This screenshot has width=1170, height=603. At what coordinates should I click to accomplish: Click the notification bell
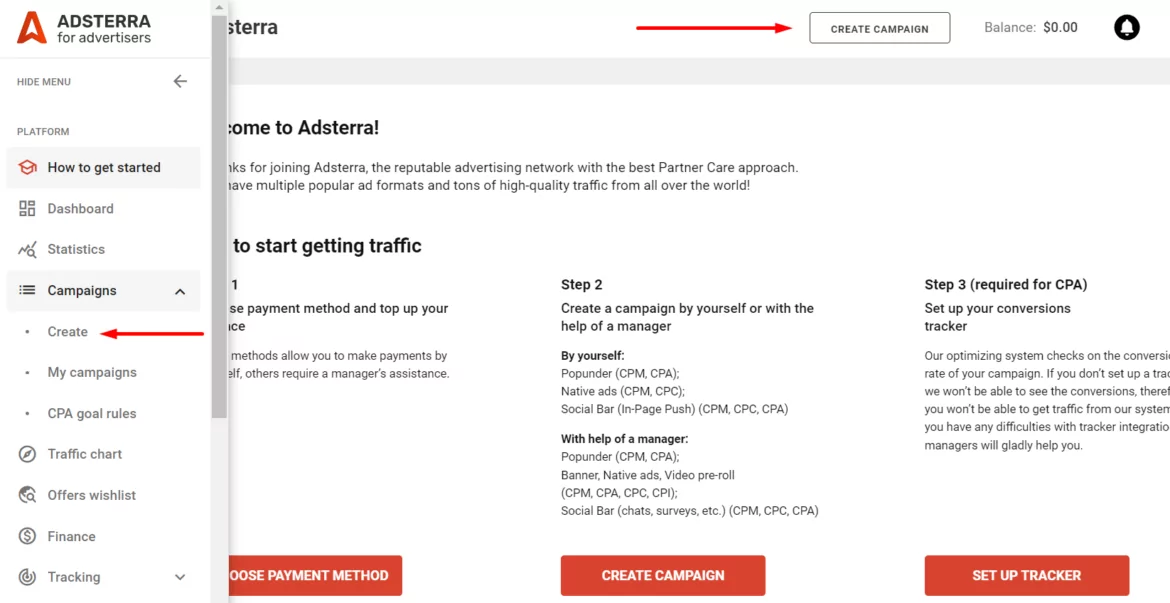tap(1127, 27)
